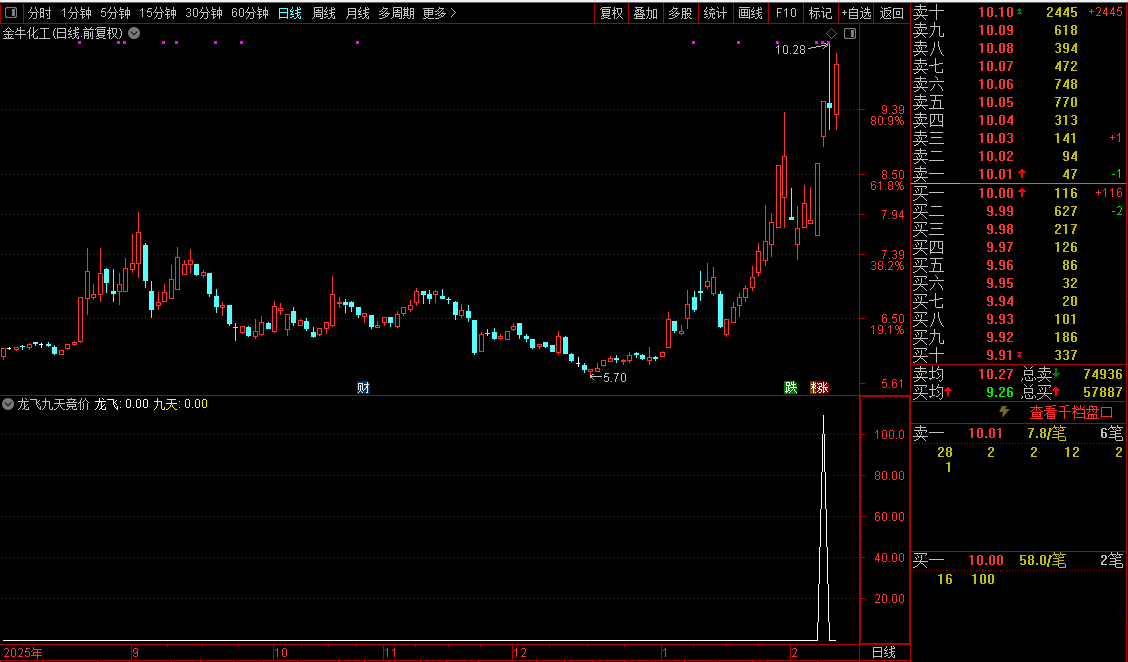Open the 多周期 multi-period view
Image resolution: width=1128 pixels, height=662 pixels.
396,13
